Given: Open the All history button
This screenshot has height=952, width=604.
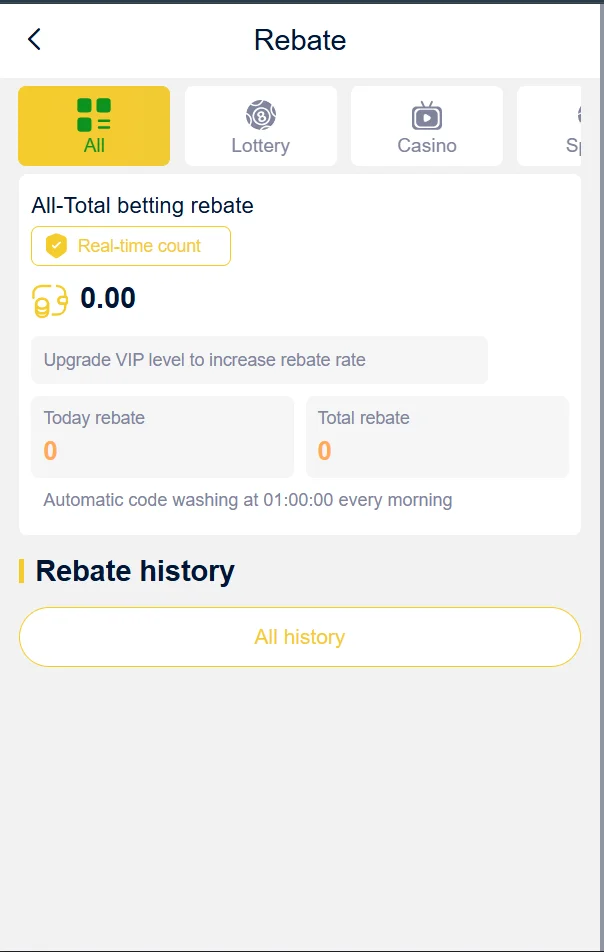Looking at the screenshot, I should [x=300, y=637].
